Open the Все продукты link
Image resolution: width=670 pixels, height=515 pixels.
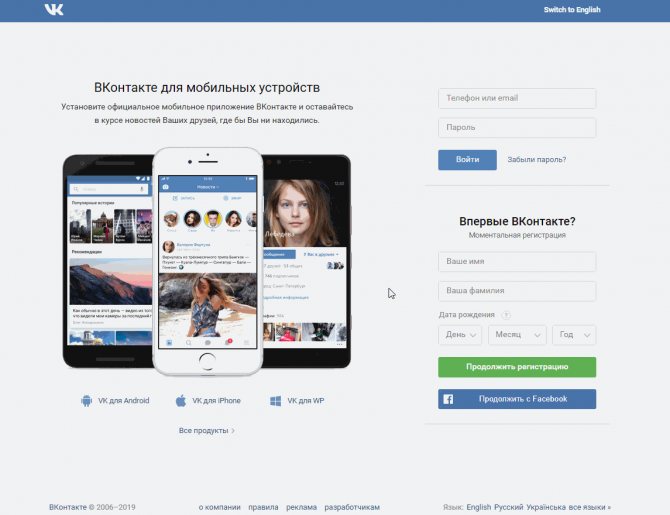tap(207, 430)
